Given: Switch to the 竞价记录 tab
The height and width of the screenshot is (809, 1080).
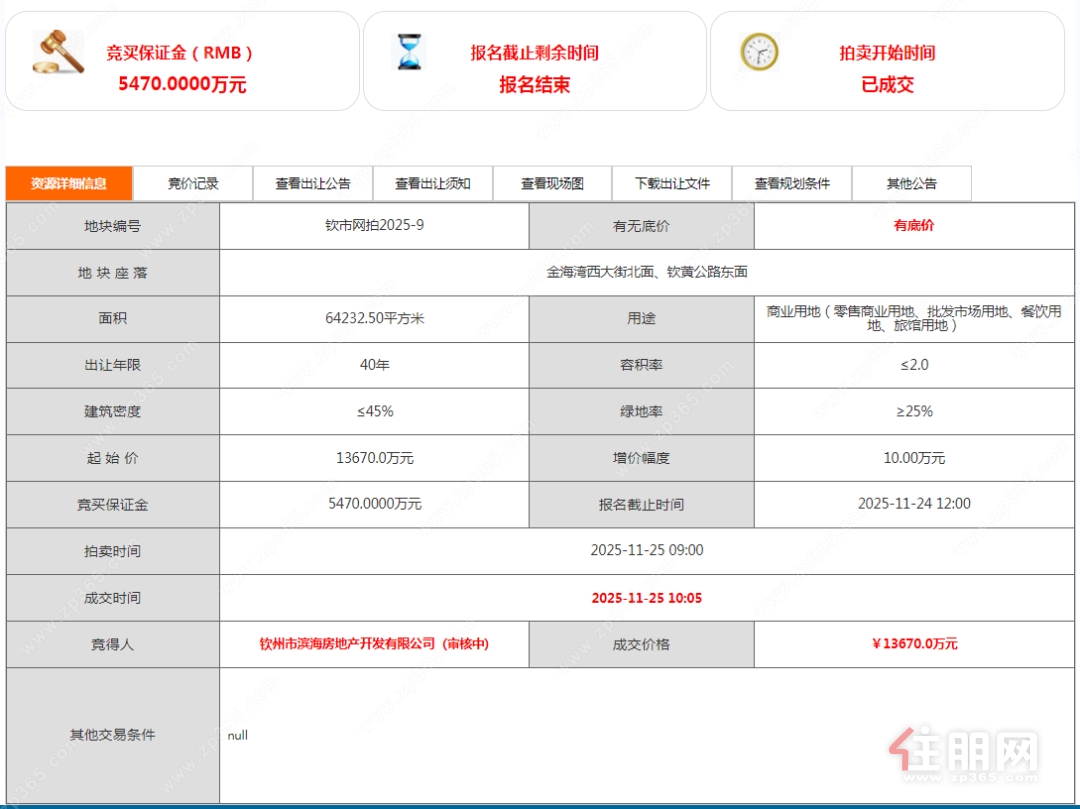Looking at the screenshot, I should (x=193, y=184).
